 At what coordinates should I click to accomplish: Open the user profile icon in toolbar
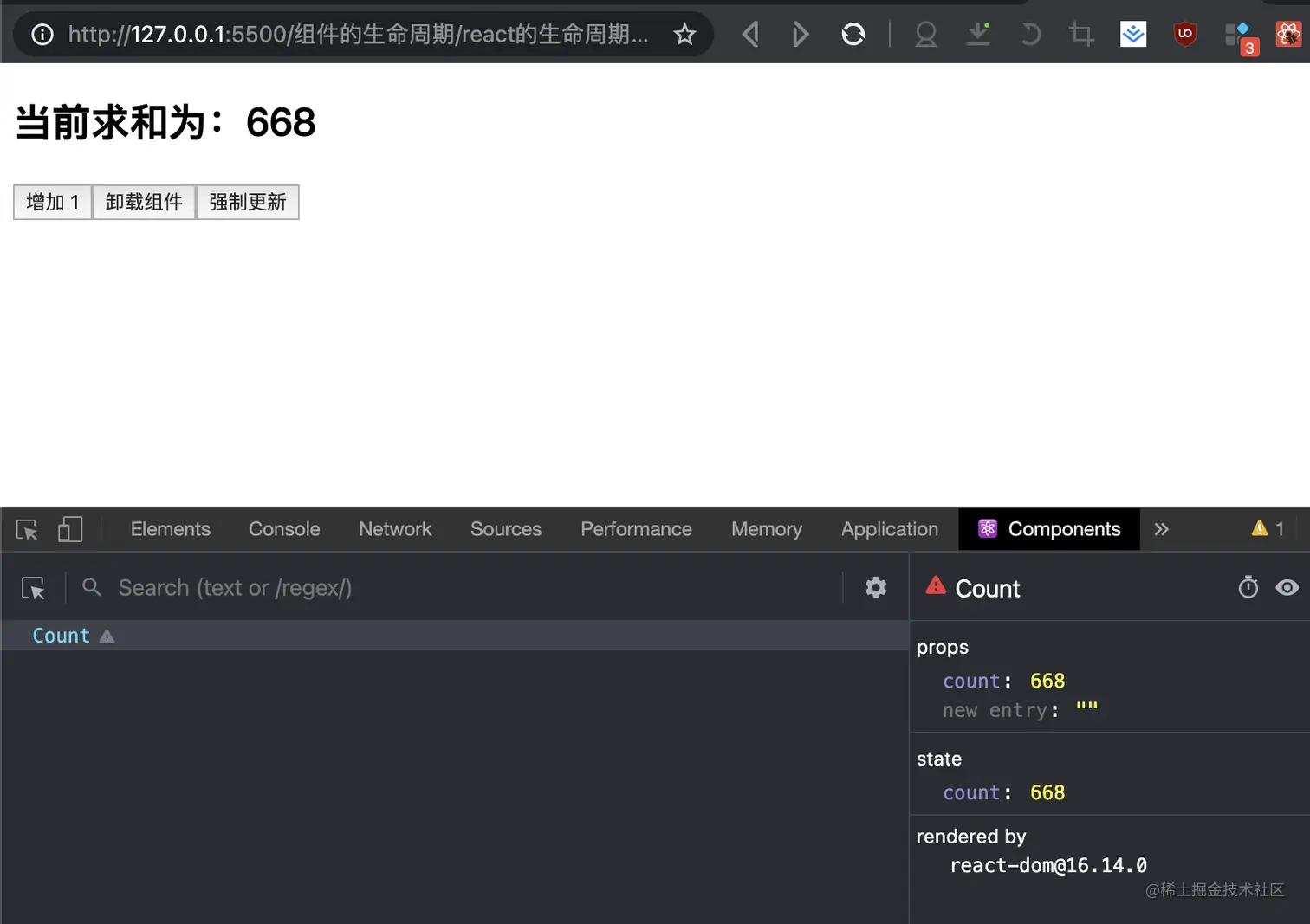click(926, 34)
